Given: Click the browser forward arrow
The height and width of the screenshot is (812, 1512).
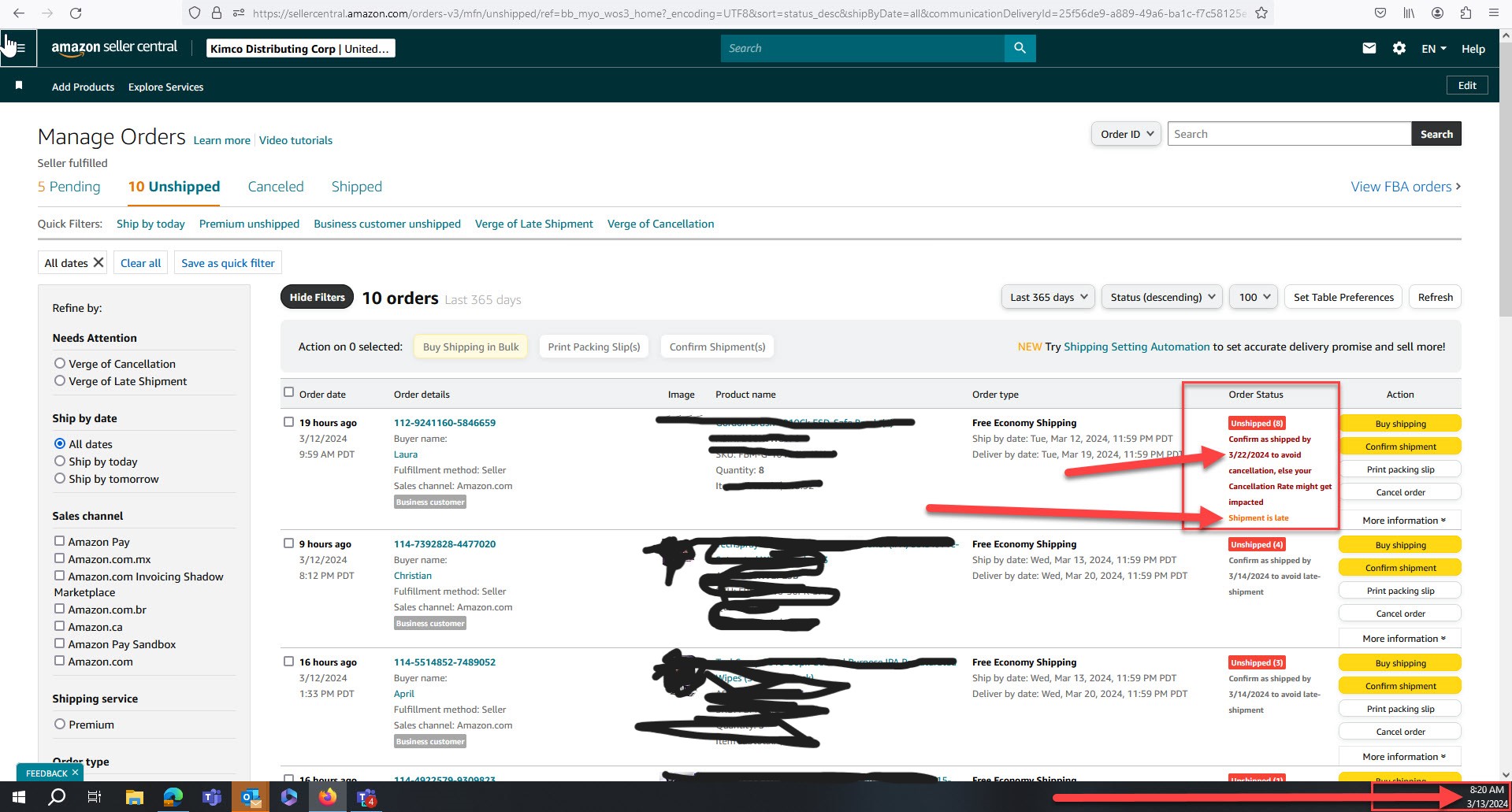Looking at the screenshot, I should click(x=47, y=13).
